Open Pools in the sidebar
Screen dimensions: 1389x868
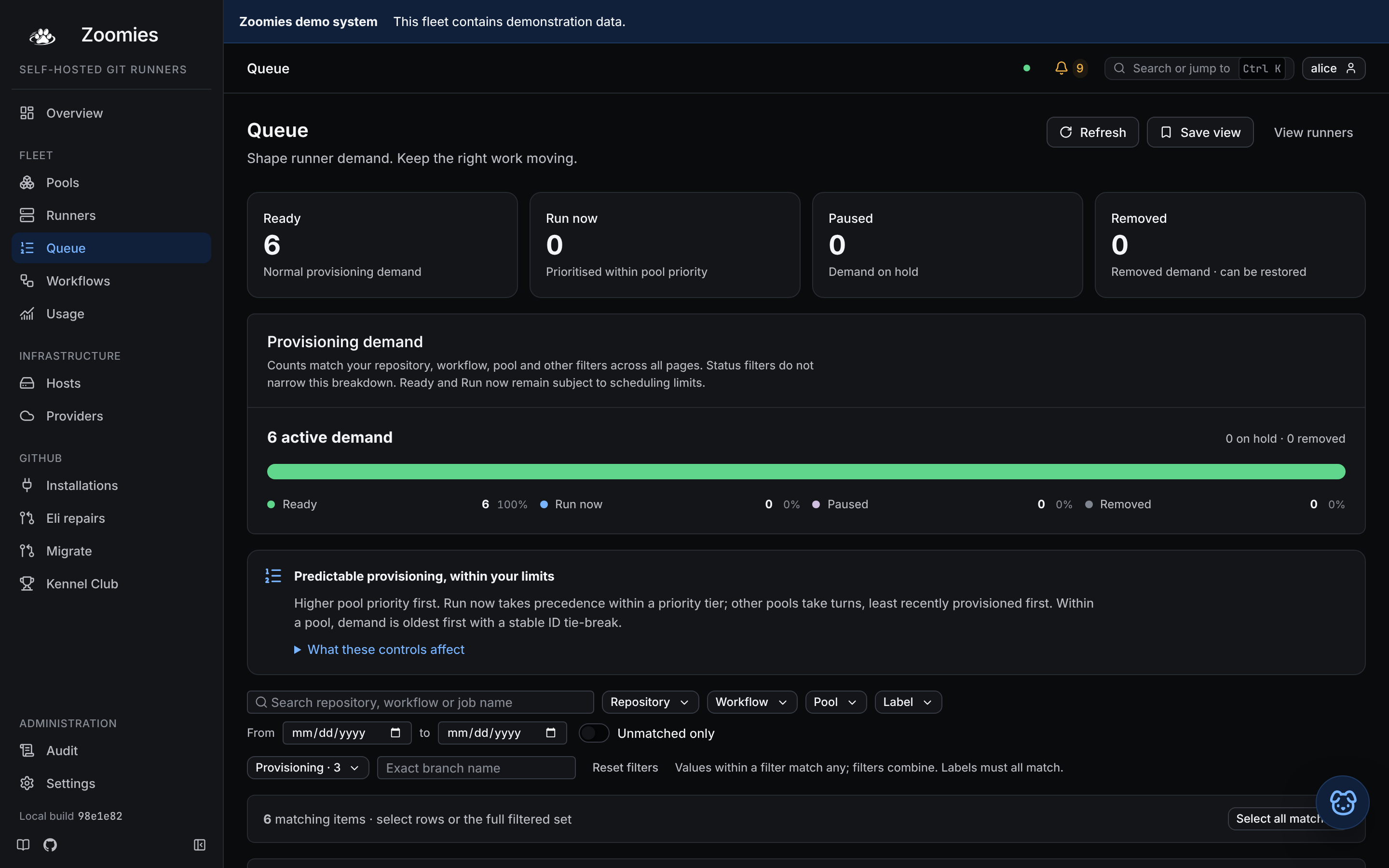[111, 183]
